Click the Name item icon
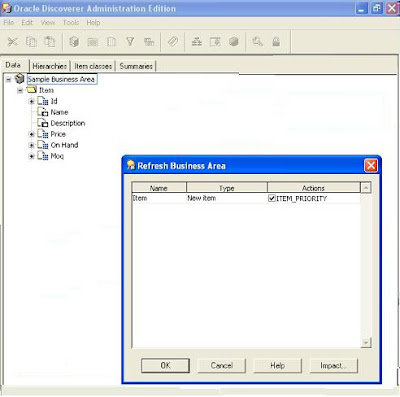 point(43,112)
